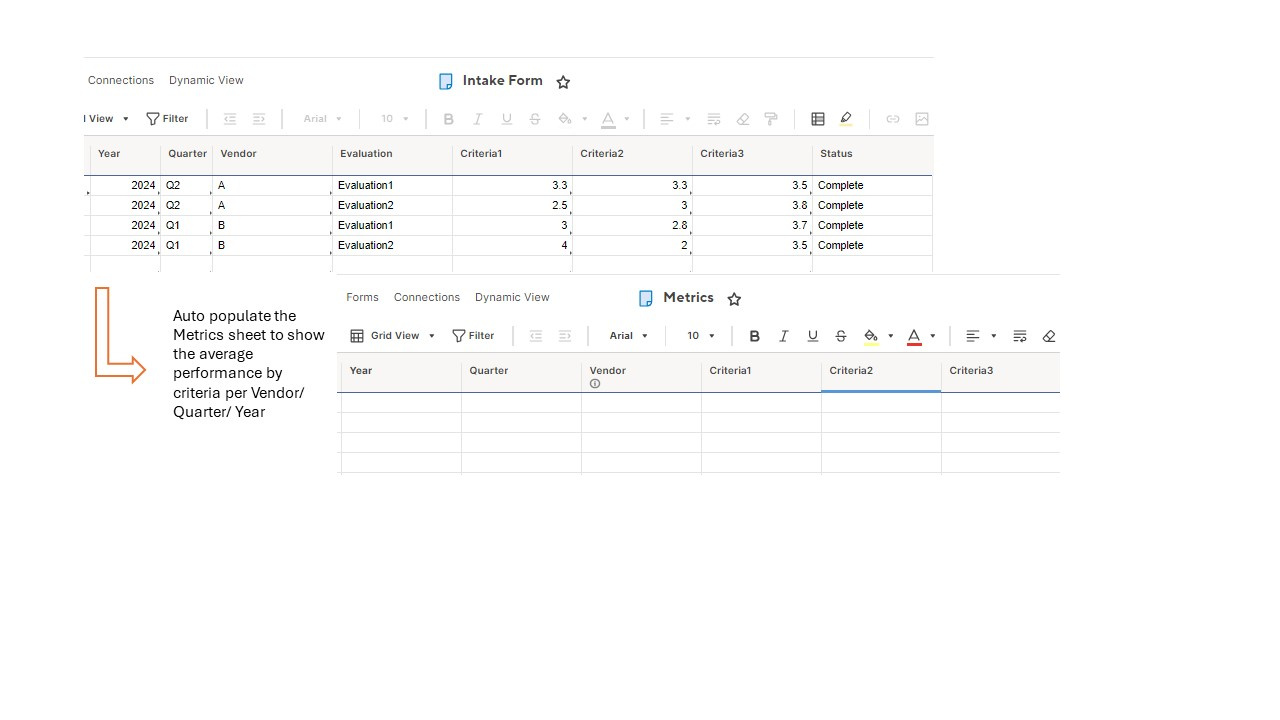The image size is (1280, 720).
Task: Open fill color dropdown arrow in Metrics toolbar
Action: [x=891, y=336]
